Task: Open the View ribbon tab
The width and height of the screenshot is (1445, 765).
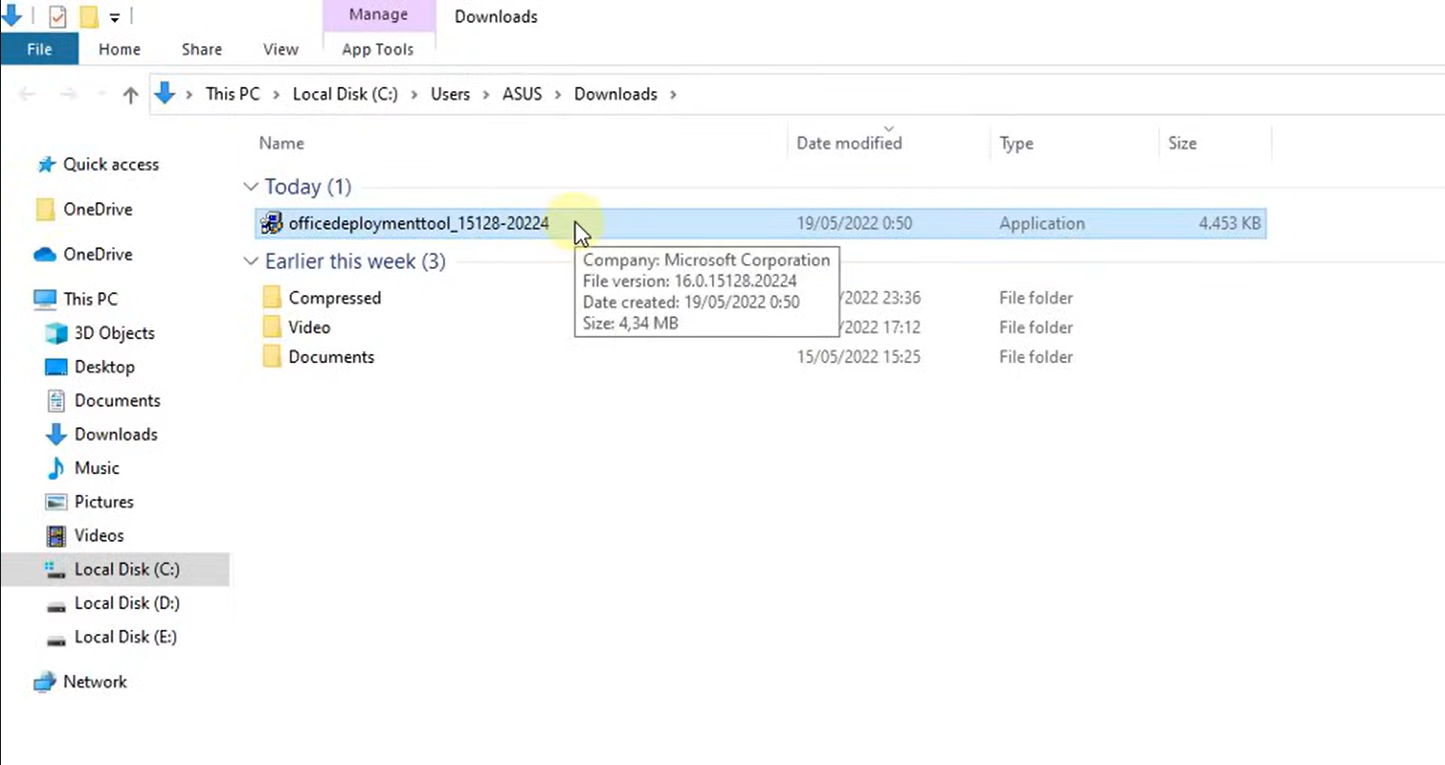Action: pyautogui.click(x=280, y=49)
